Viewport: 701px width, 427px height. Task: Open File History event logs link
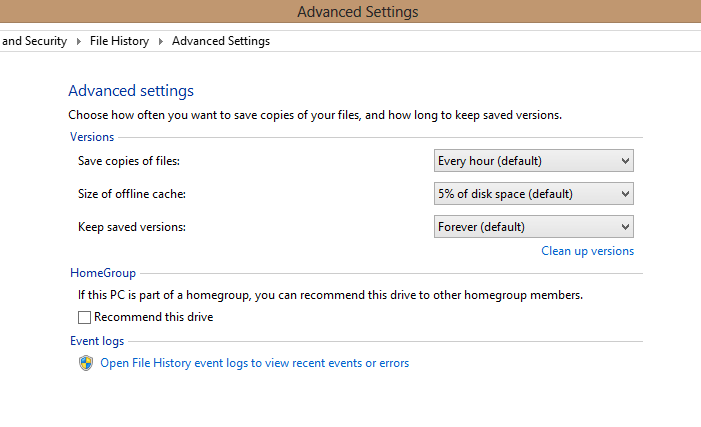coord(254,363)
